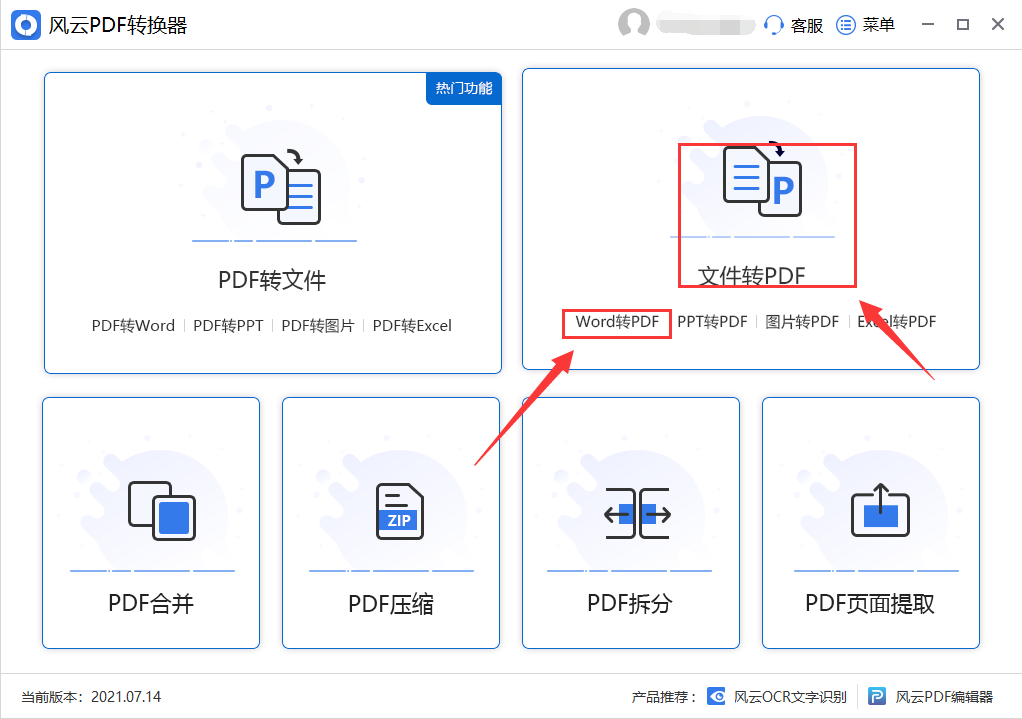Close the converter window
The image size is (1022, 719).
(x=998, y=25)
